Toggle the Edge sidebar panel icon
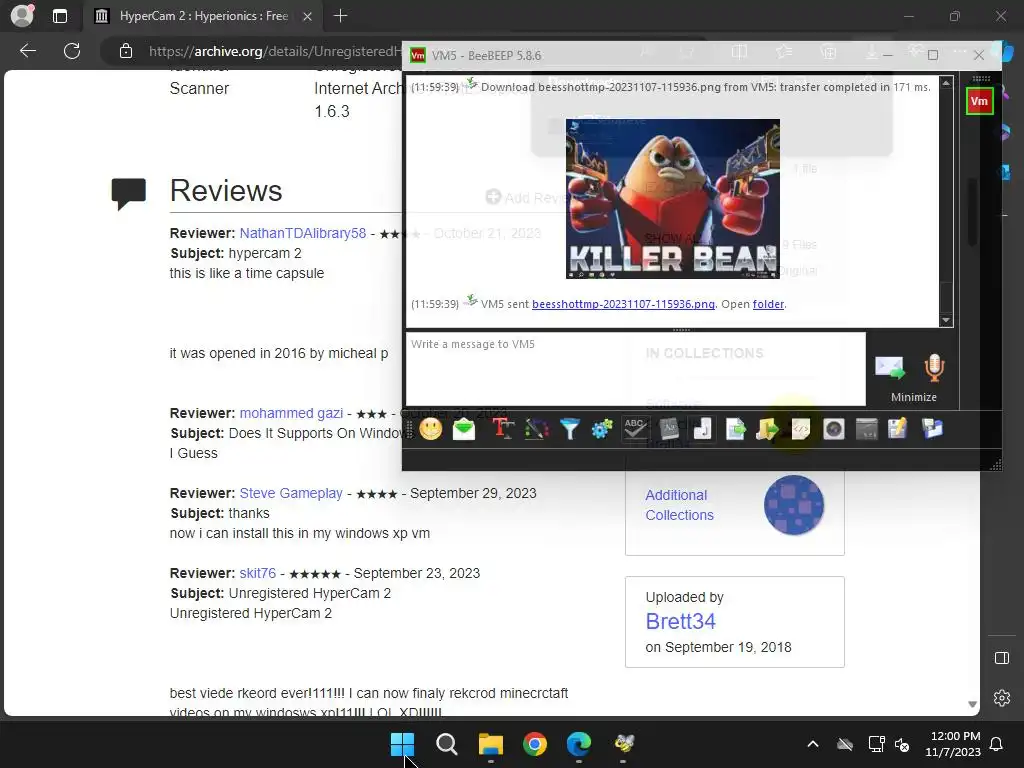The width and height of the screenshot is (1024, 768). pos(1002,658)
